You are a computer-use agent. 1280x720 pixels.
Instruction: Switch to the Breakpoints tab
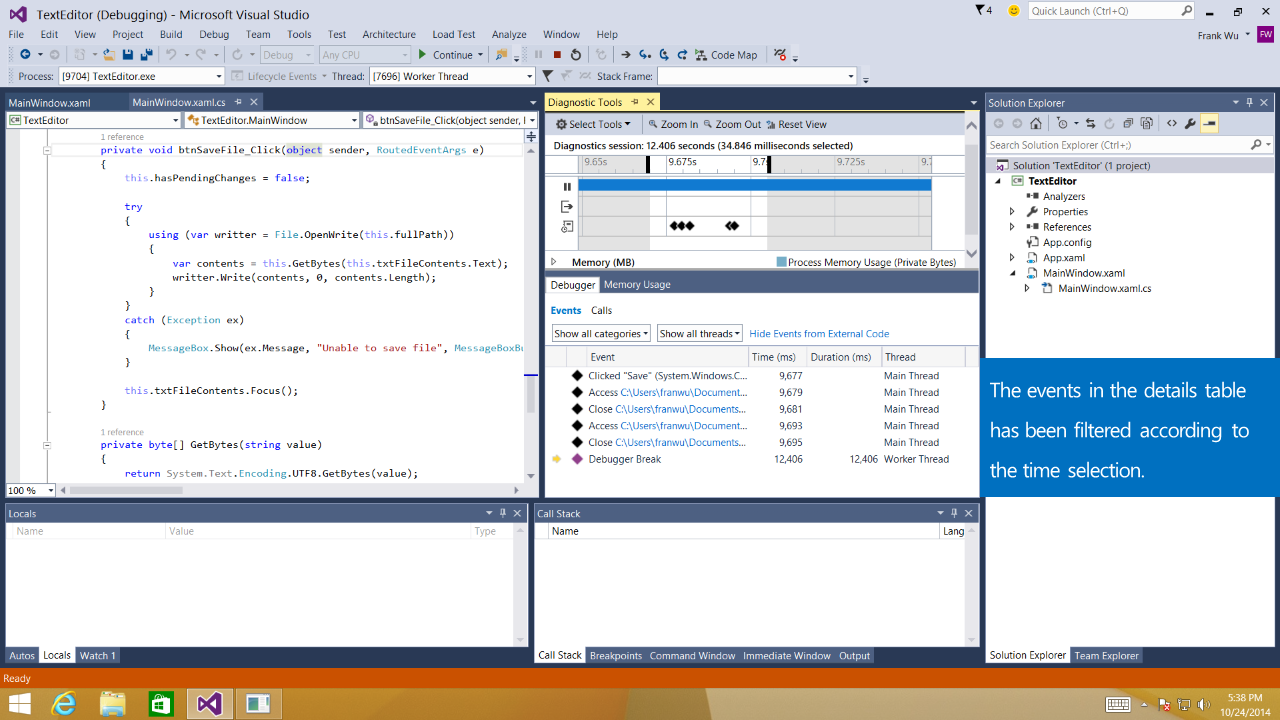coord(615,655)
